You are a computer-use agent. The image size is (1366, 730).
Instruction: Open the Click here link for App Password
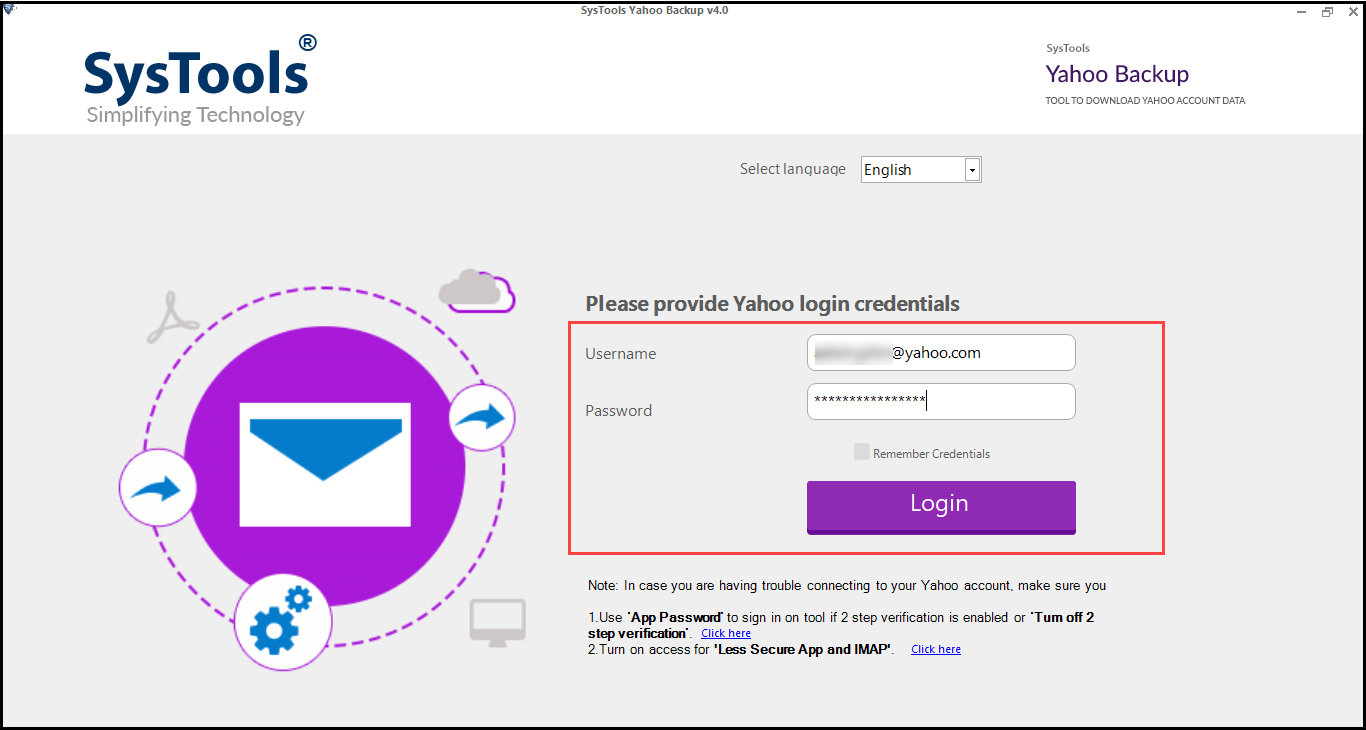tap(725, 634)
